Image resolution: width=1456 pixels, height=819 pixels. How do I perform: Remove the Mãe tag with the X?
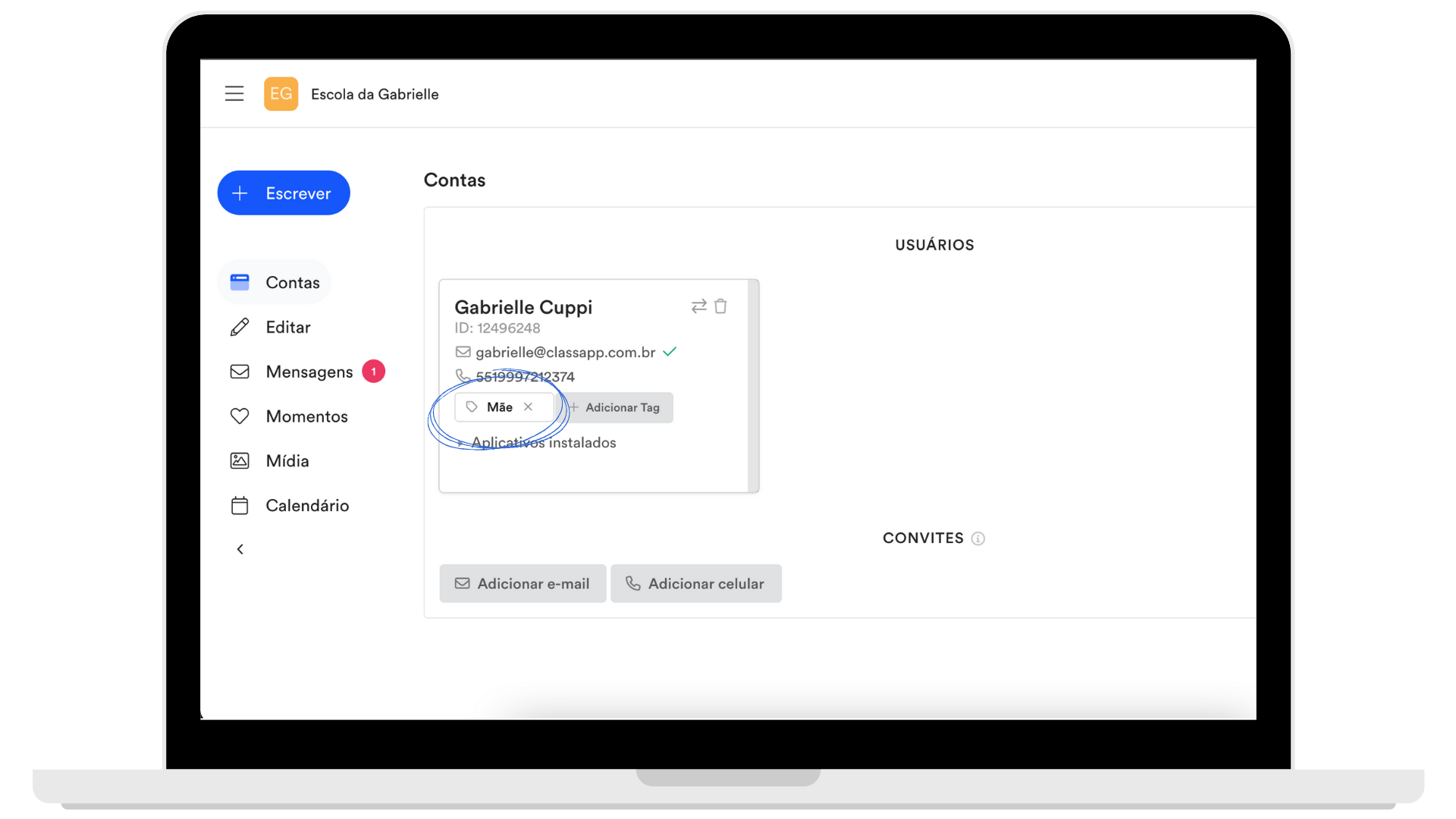tap(529, 407)
